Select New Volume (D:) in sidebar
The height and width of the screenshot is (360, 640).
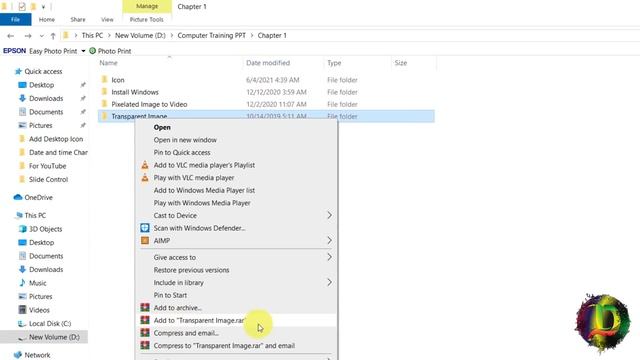(54, 337)
